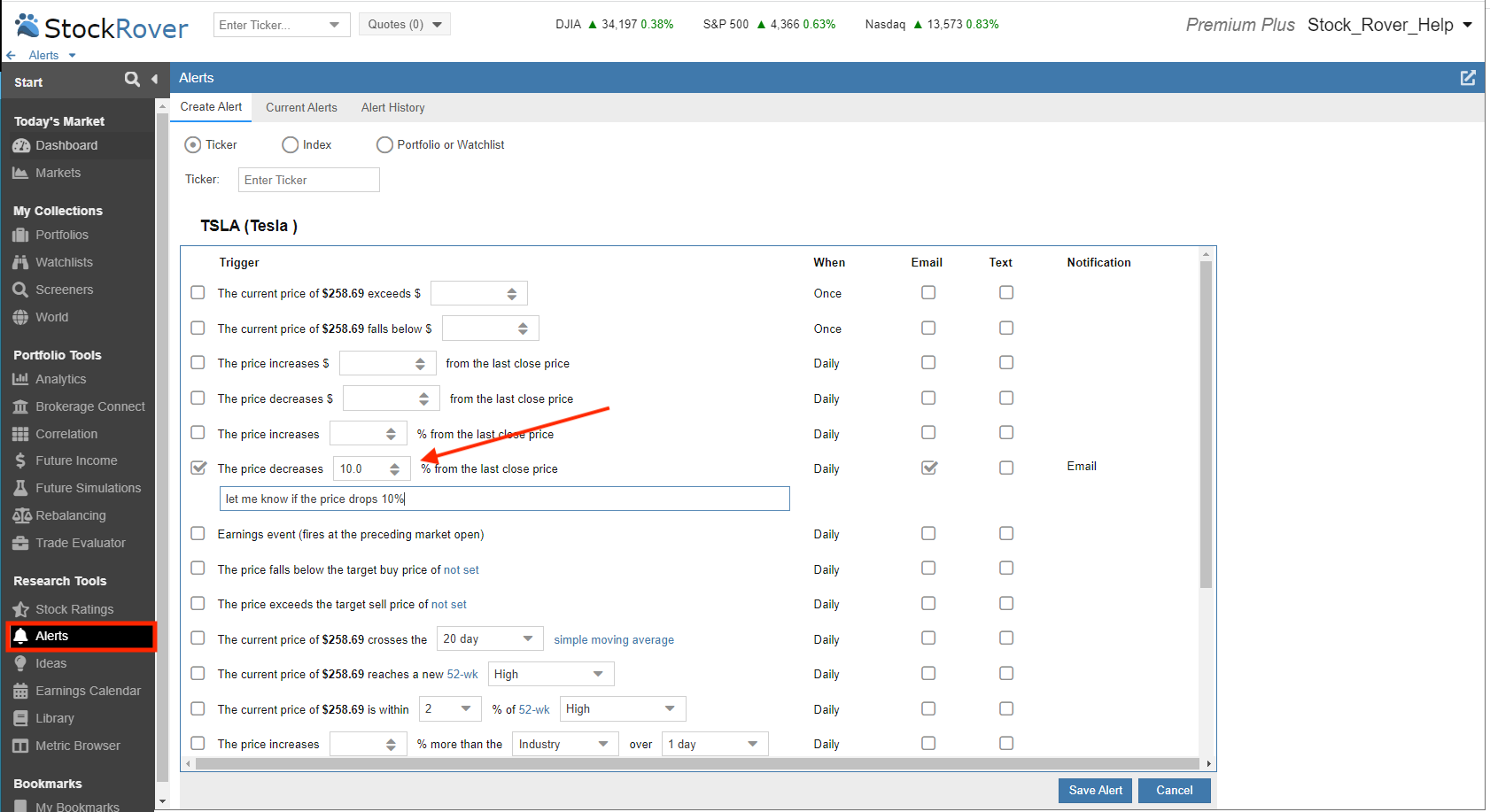Open the Correlation grid icon
This screenshot has height=812, width=1490.
tap(20, 434)
